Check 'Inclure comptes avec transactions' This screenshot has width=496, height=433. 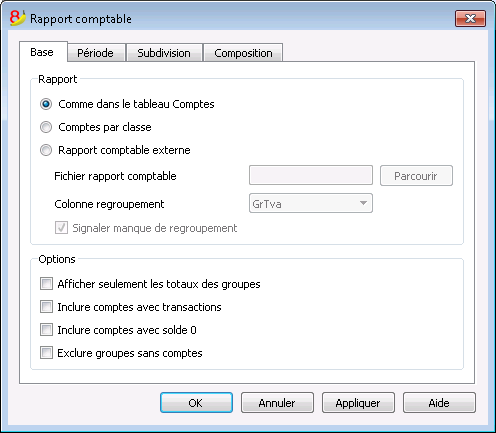point(46,307)
